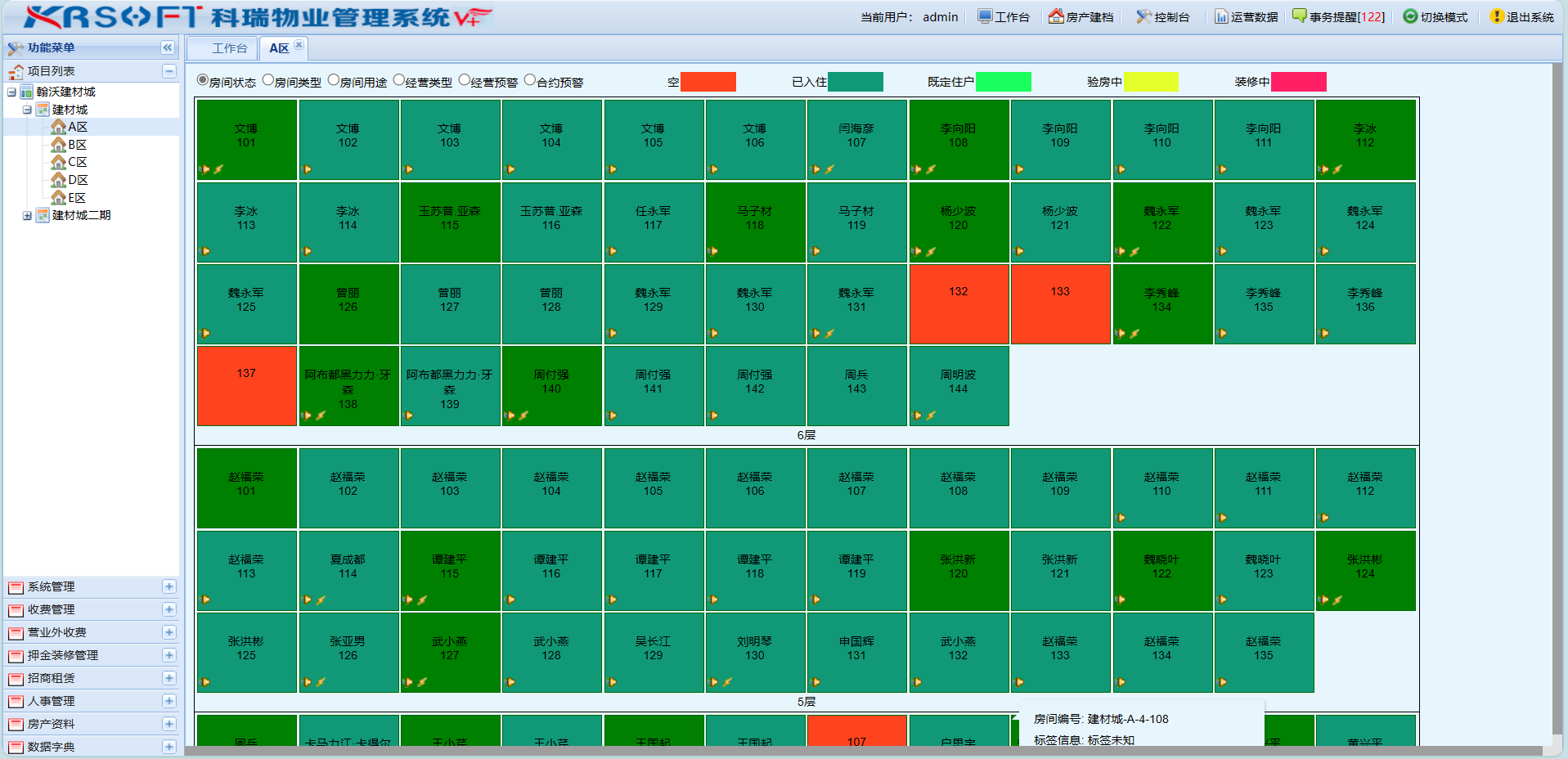Open room 吴长江 129
This screenshot has height=759, width=1568.
[653, 652]
